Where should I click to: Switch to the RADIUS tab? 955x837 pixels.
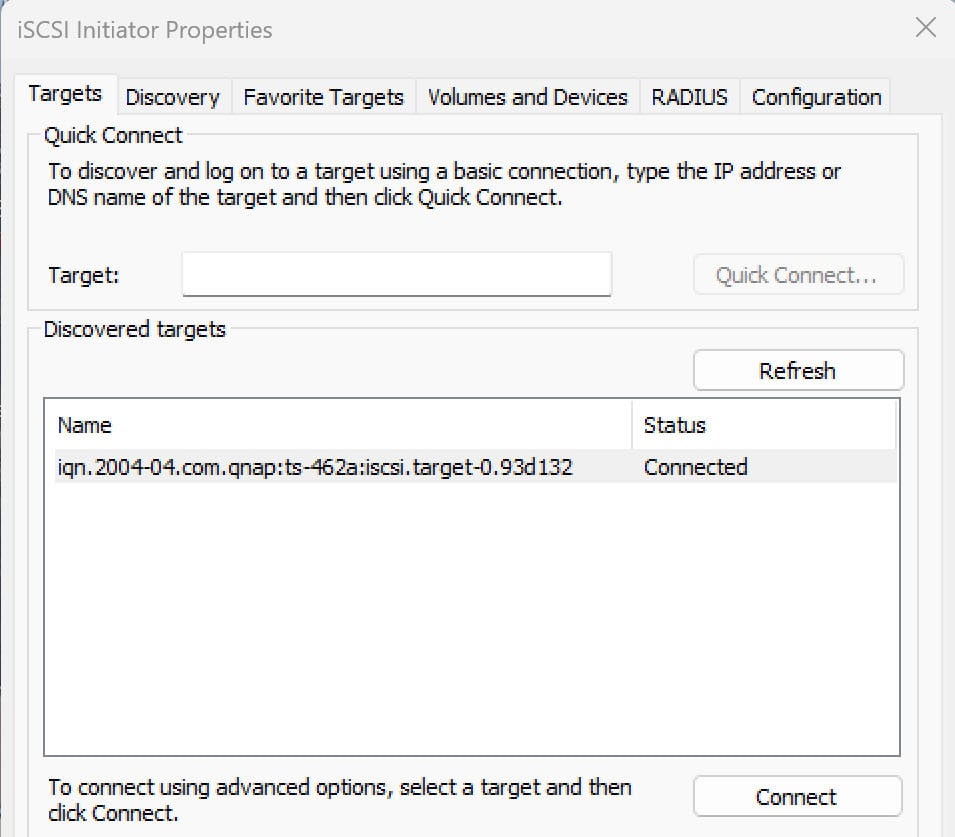tap(689, 97)
